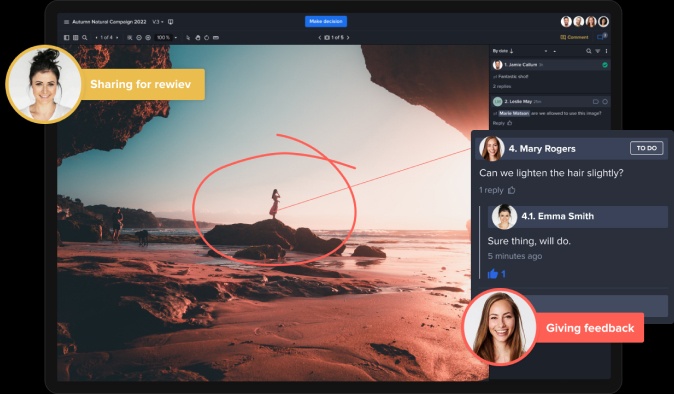Open the V.3 version dropdown
This screenshot has height=394, width=674.
coord(158,22)
